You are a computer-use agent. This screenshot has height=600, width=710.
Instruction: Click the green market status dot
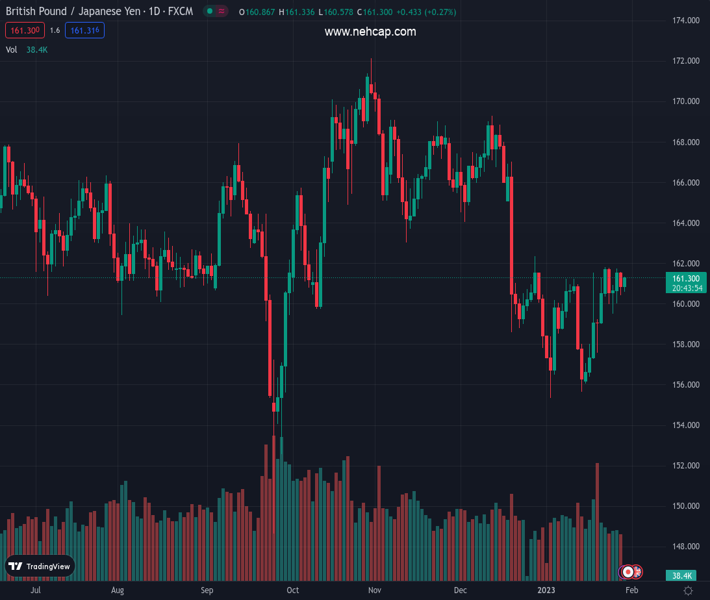coord(209,11)
